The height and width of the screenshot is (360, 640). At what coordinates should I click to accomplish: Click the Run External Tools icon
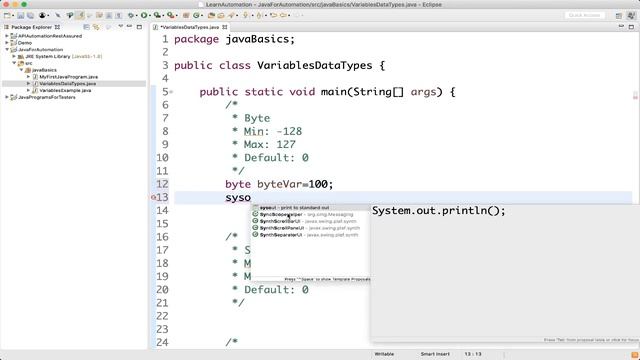(170, 16)
